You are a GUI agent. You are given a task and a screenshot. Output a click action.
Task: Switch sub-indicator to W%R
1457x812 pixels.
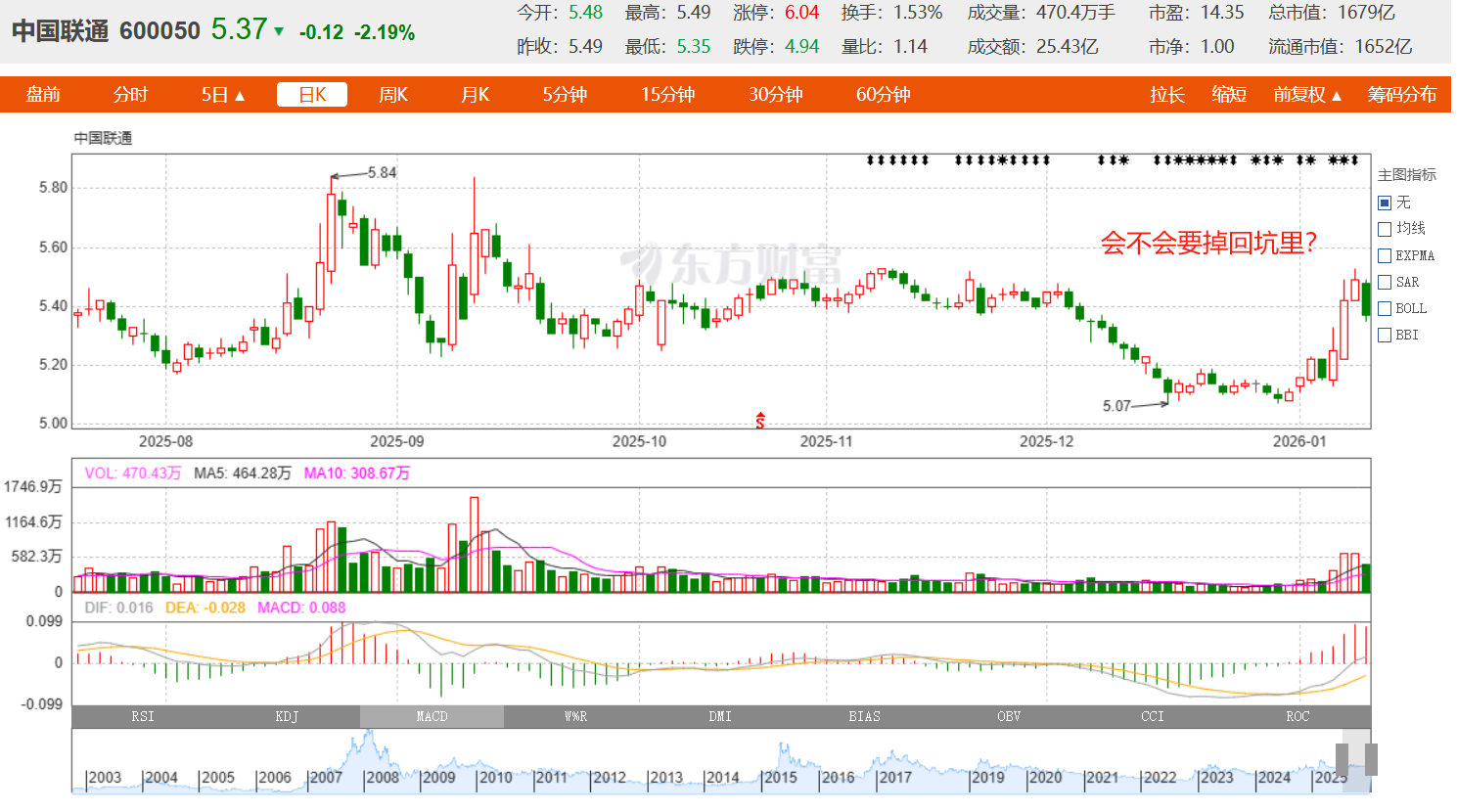point(575,717)
